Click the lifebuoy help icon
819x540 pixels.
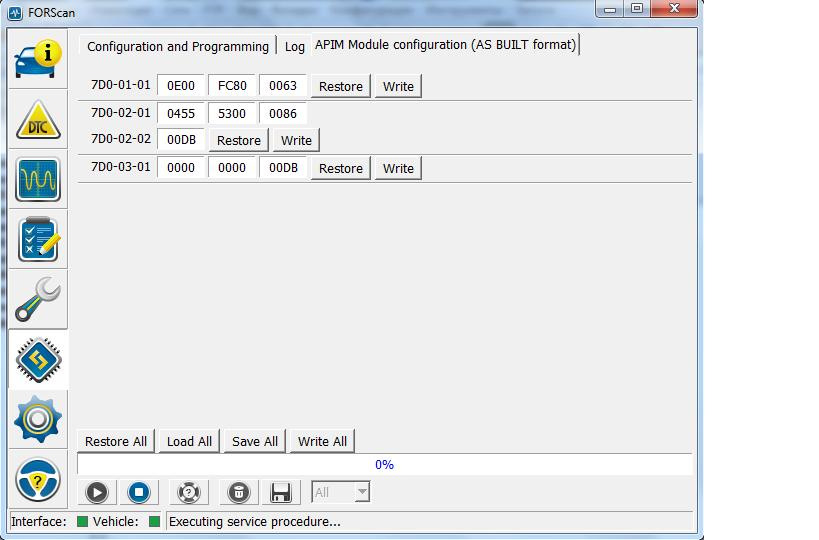click(189, 492)
